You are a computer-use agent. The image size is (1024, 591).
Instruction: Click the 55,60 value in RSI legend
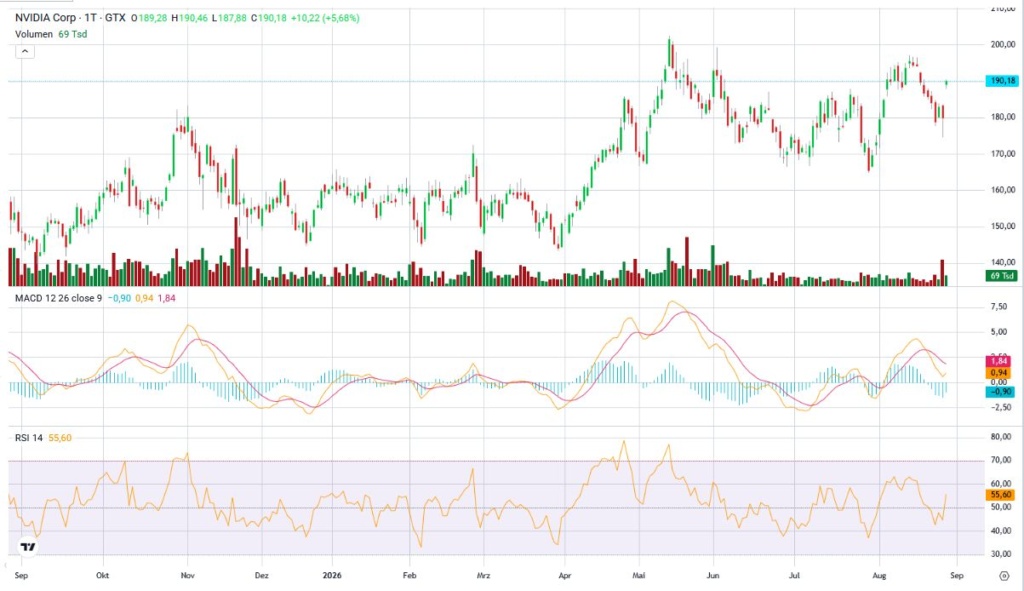pyautogui.click(x=60, y=438)
